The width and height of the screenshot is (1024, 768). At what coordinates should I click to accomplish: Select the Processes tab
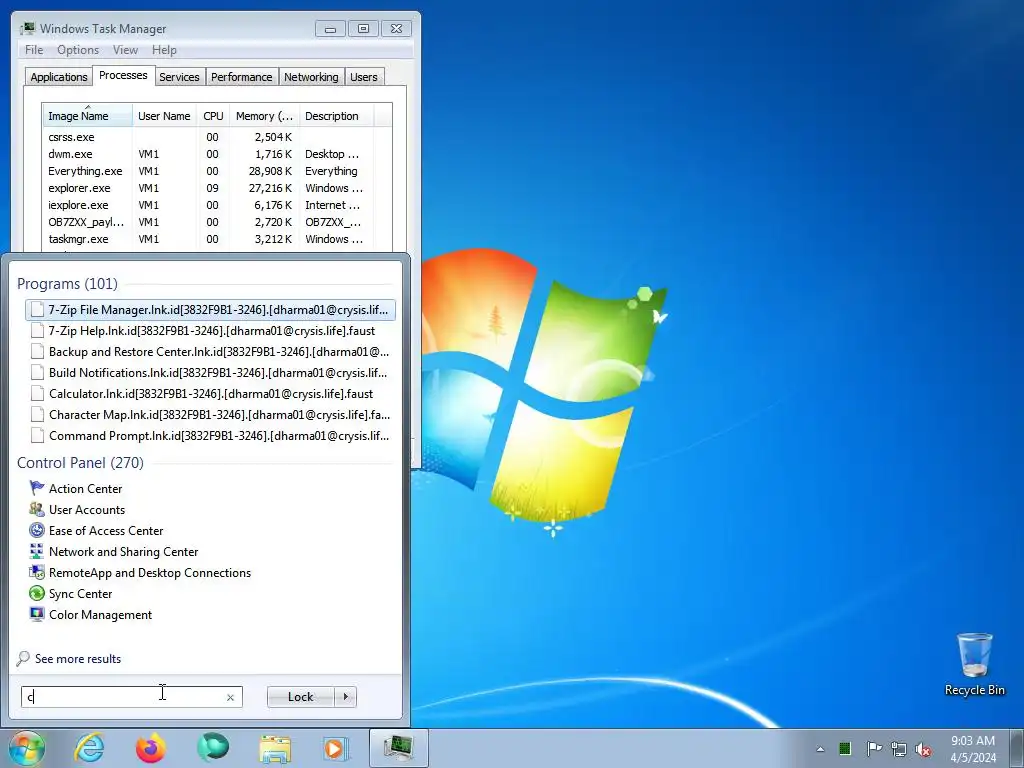tap(123, 75)
